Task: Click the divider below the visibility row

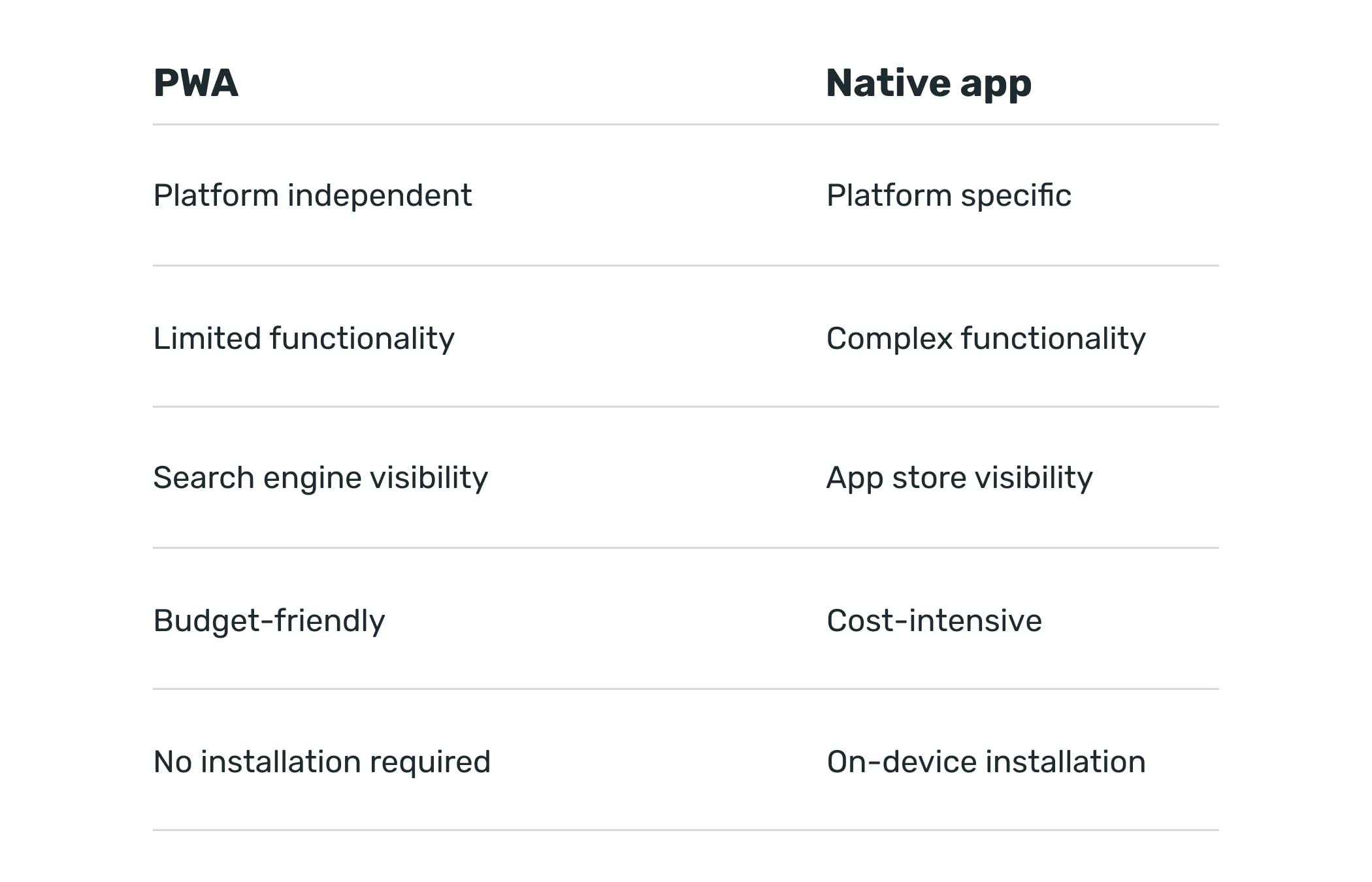Action: (686, 547)
